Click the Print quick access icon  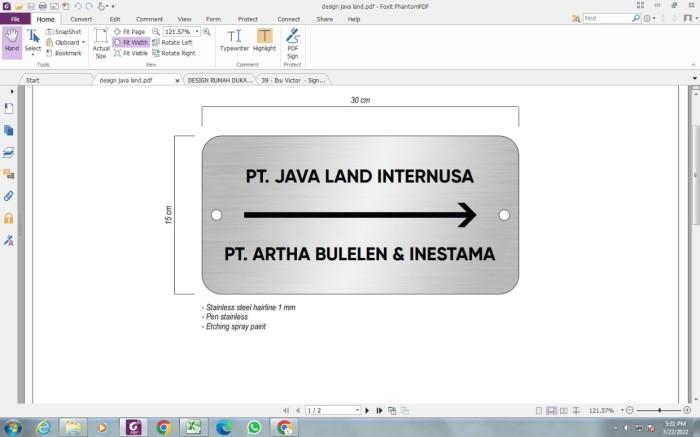42,6
